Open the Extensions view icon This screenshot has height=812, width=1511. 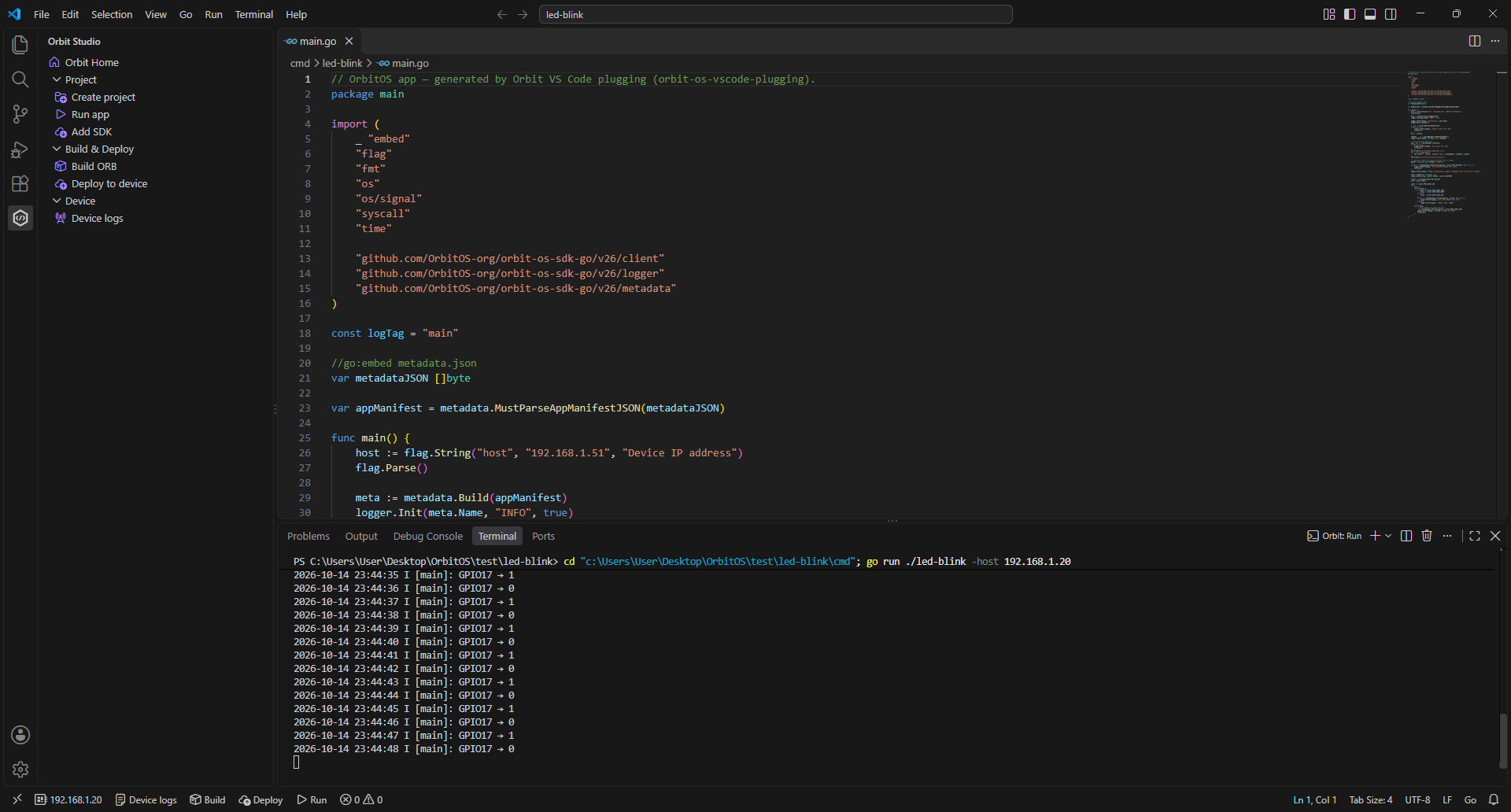pos(20,183)
